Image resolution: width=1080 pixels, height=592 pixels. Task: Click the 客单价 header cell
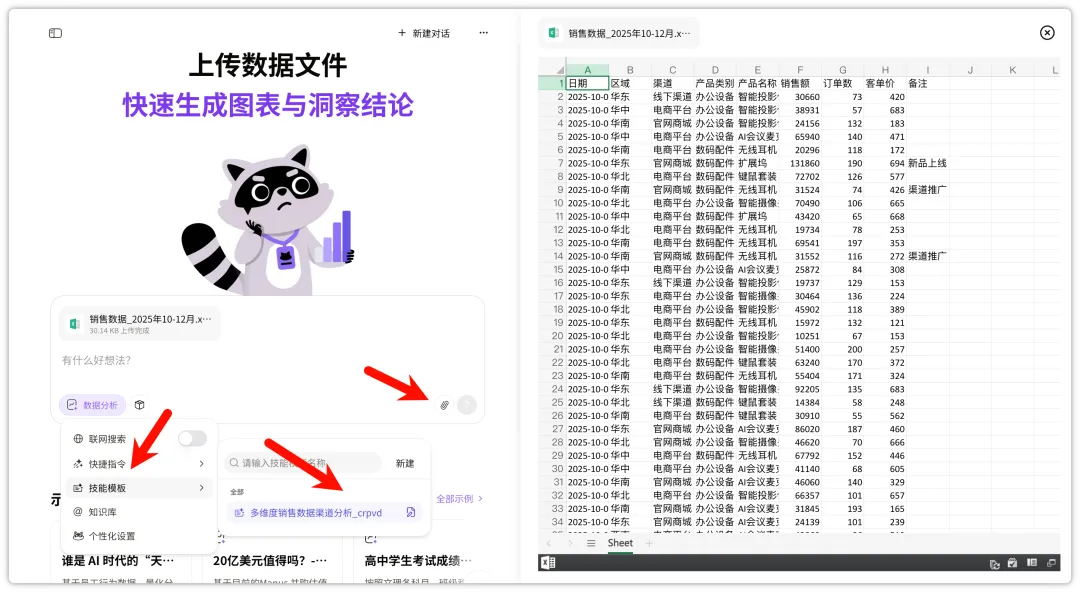pos(885,83)
